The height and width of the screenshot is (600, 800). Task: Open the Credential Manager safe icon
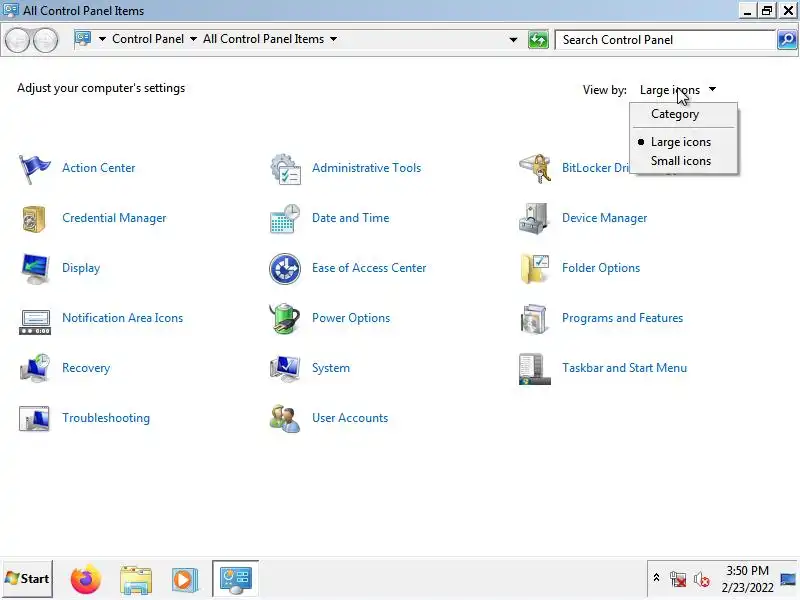(x=34, y=218)
